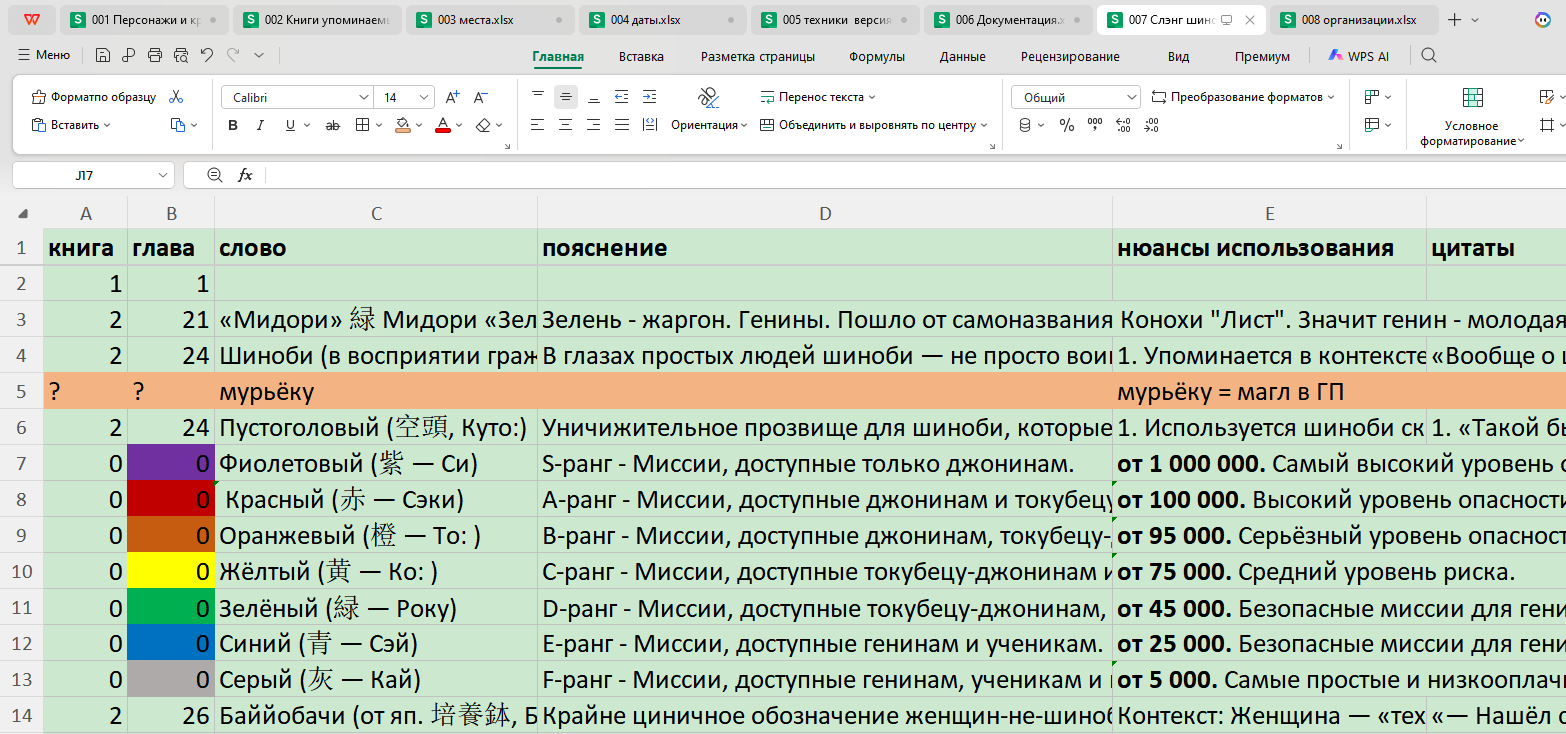Screen dimensions: 1566x734
Task: Toggle italic text formatting
Action: (261, 125)
